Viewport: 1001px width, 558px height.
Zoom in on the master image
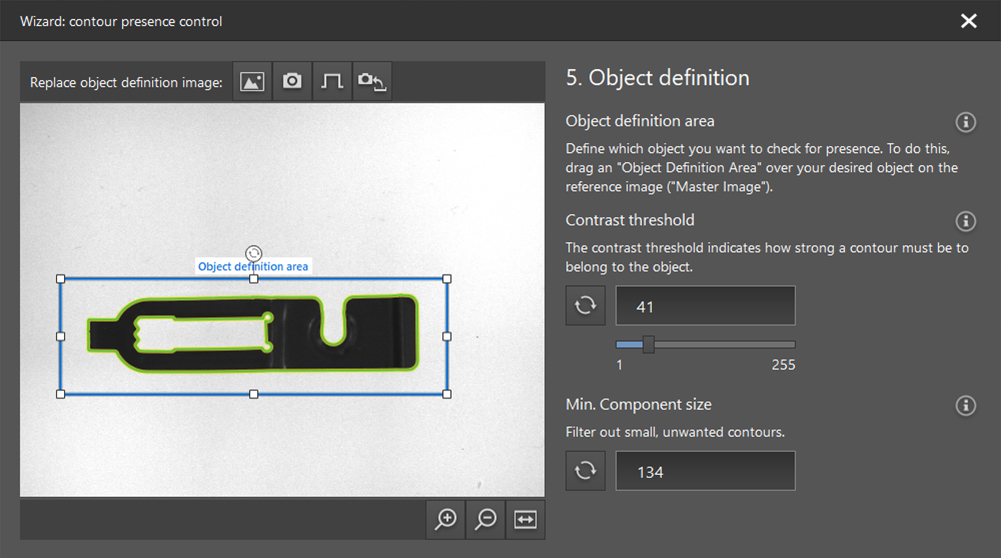coord(446,519)
